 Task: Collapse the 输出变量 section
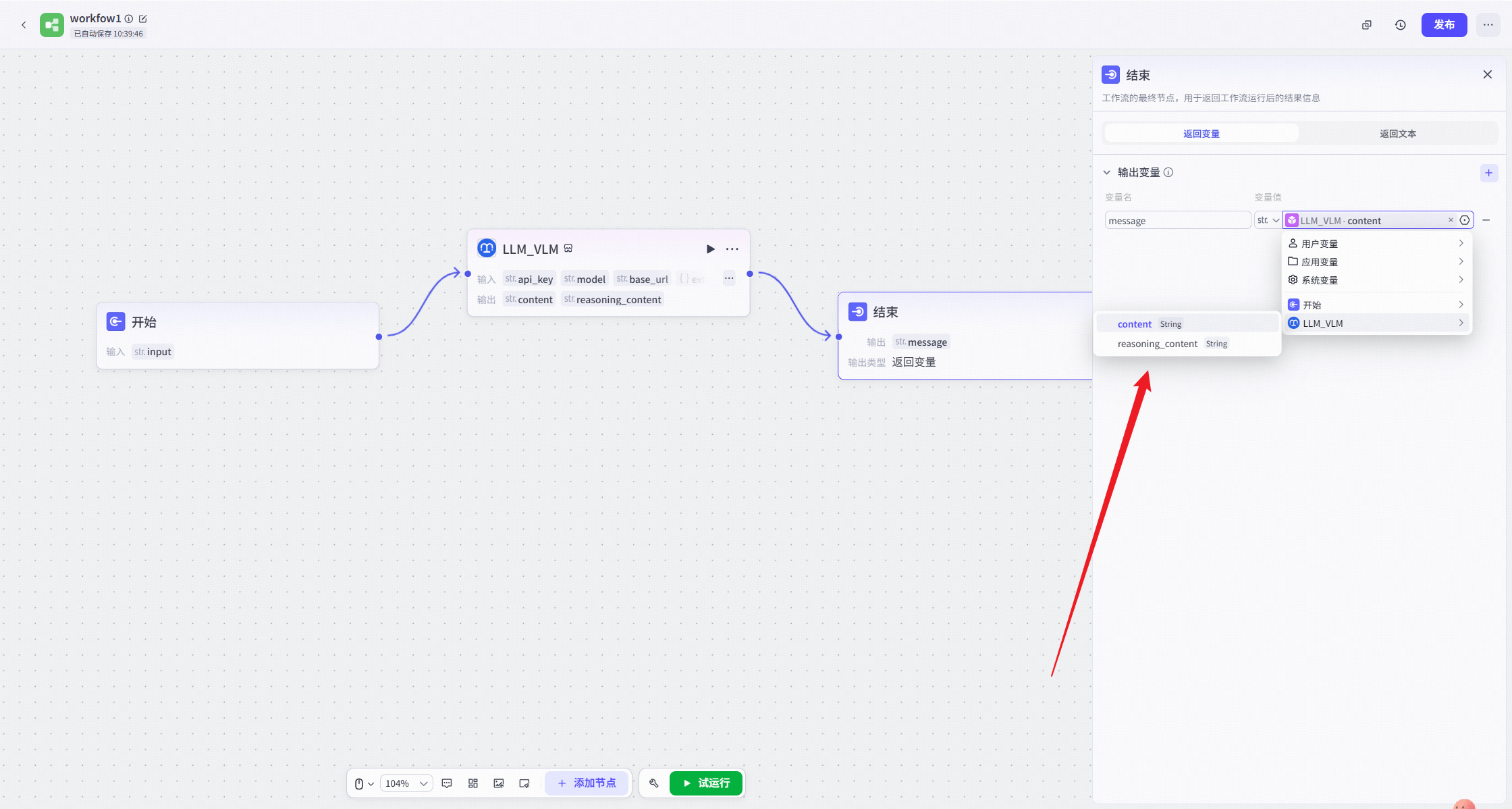tap(1107, 173)
